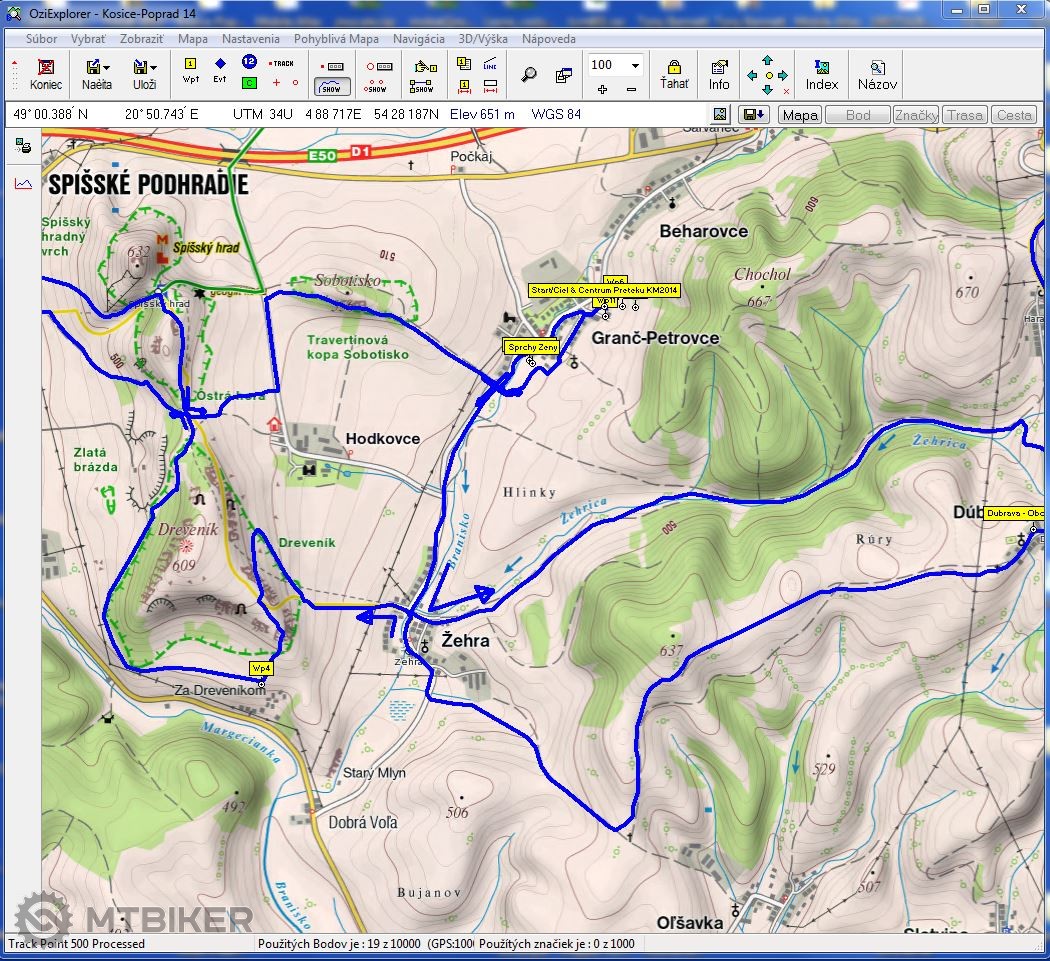Image resolution: width=1050 pixels, height=961 pixels.
Task: Open the Info map information icon
Action: click(x=719, y=74)
